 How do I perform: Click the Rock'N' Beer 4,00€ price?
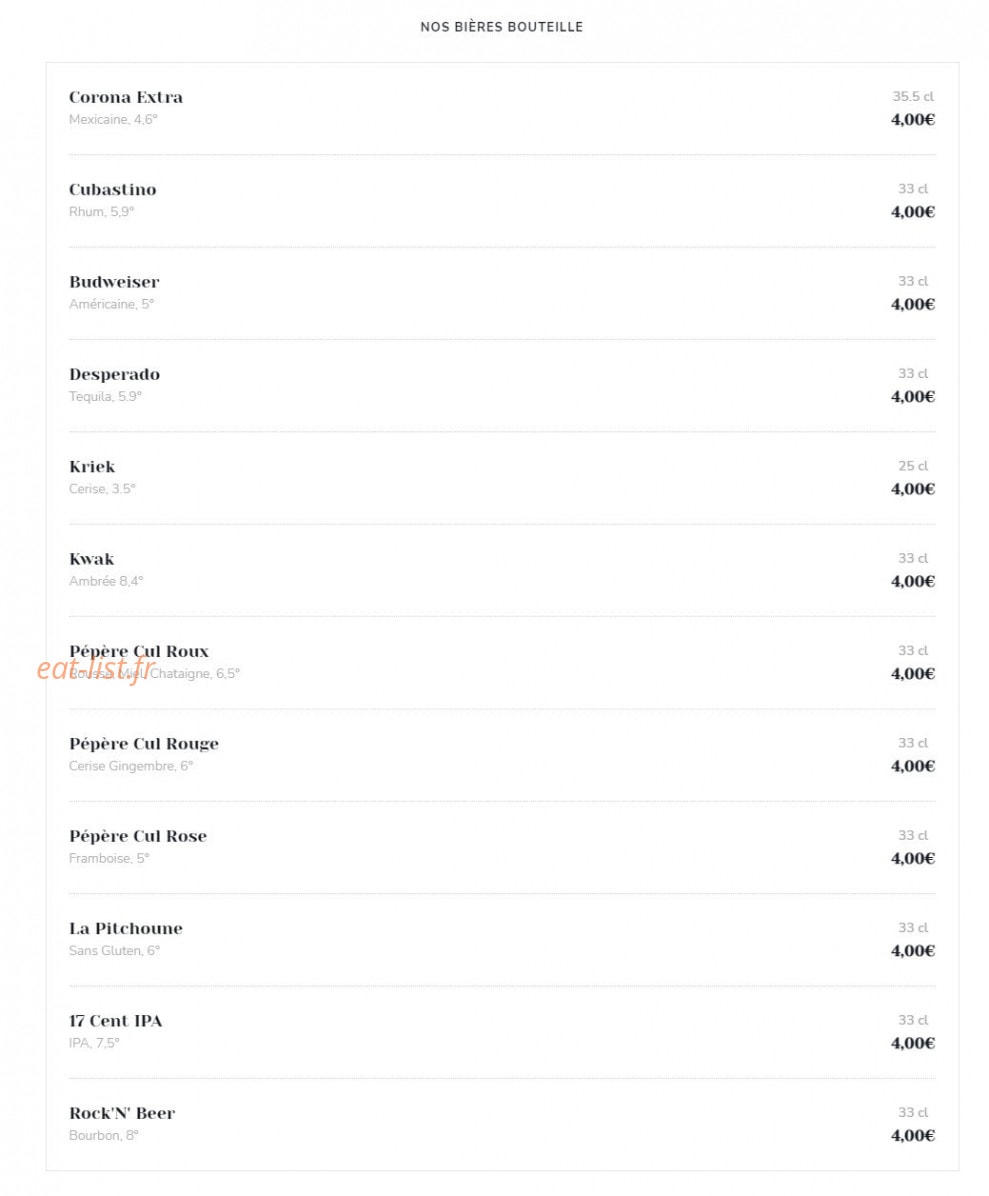click(913, 1136)
